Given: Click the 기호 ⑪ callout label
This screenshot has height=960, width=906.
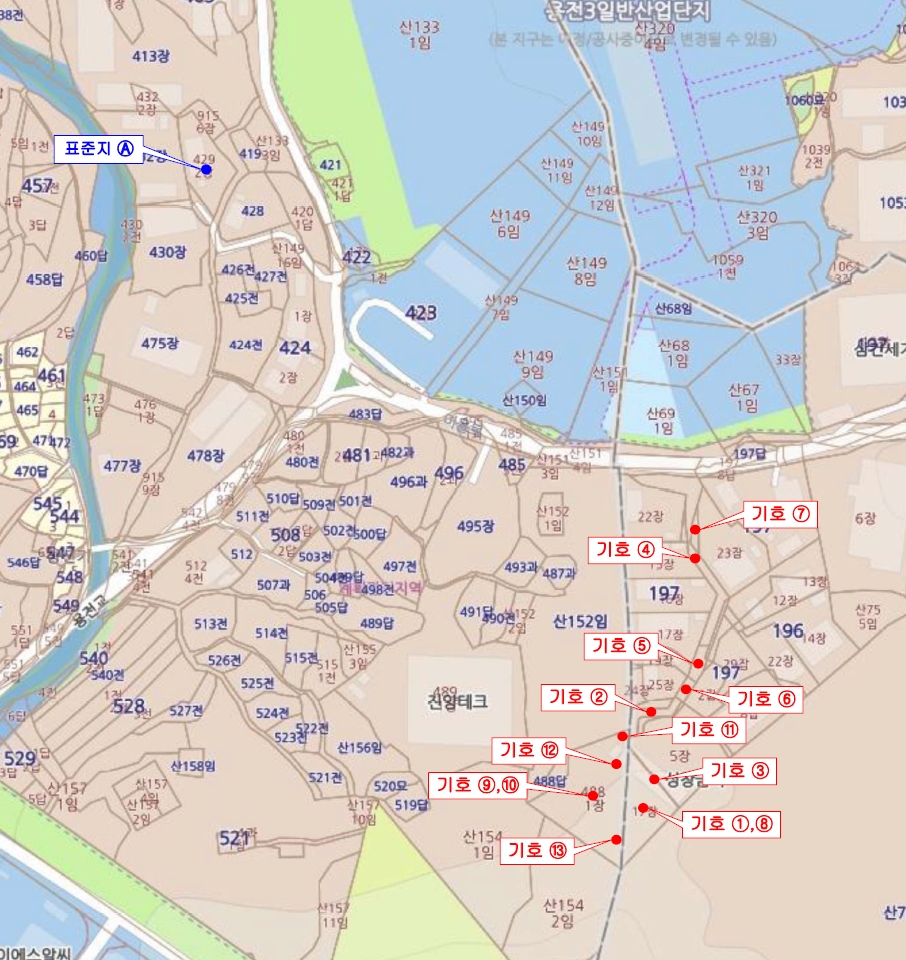Looking at the screenshot, I should (x=709, y=729).
